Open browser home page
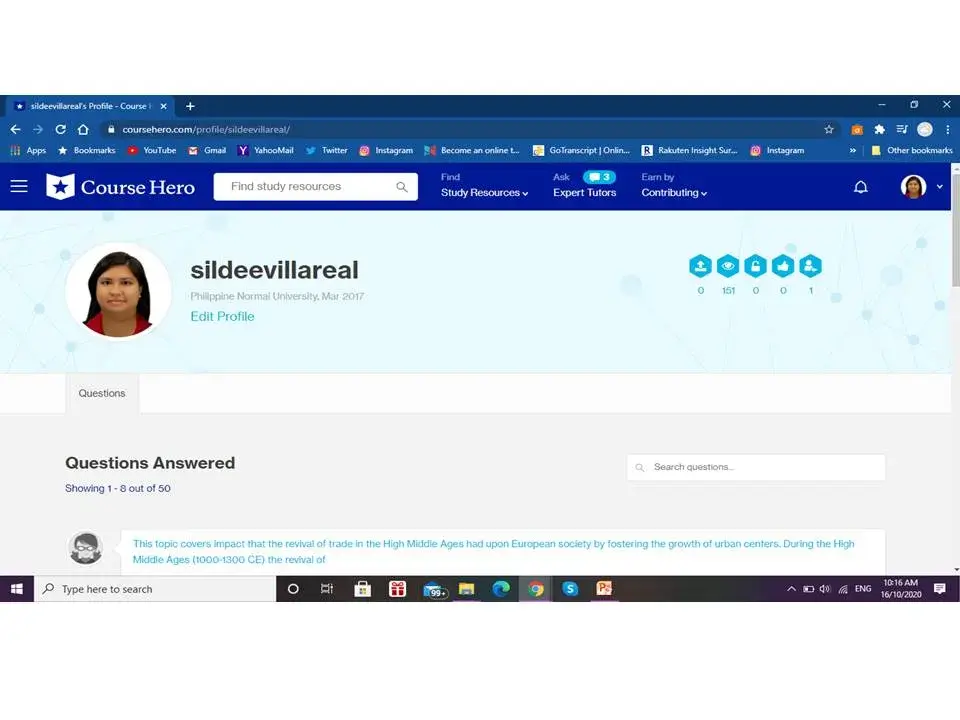The image size is (960, 720). click(83, 129)
